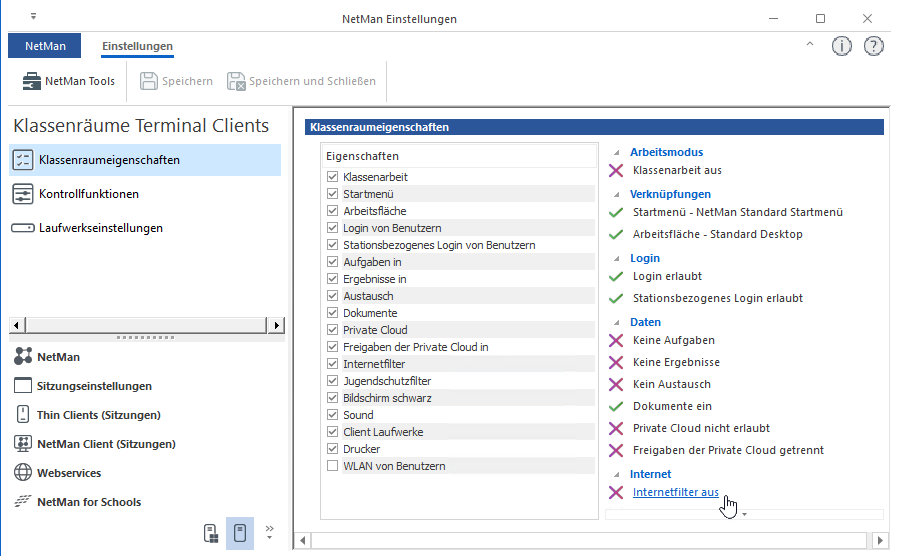Open NetMan for Schools icon
Screen dimensions: 898x556
tap(23, 501)
